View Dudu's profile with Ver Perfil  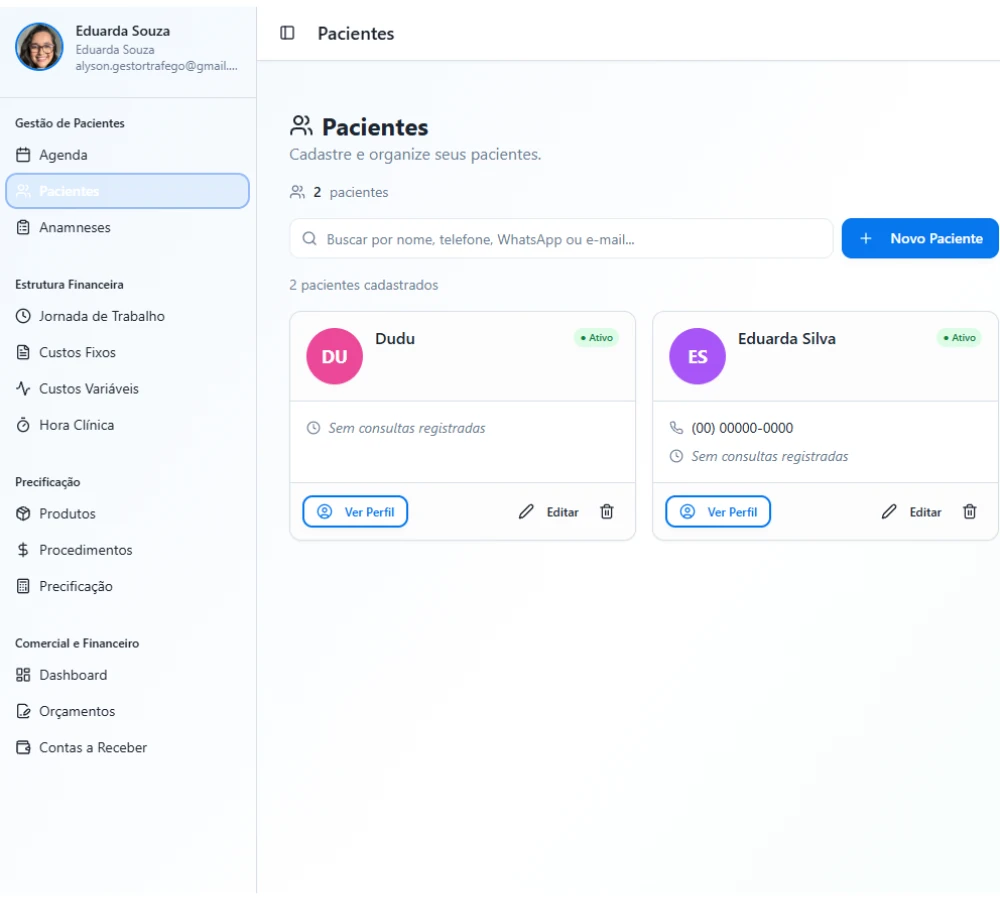355,512
